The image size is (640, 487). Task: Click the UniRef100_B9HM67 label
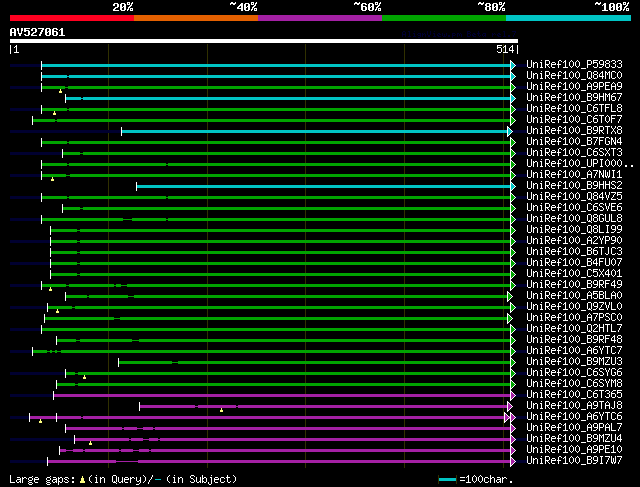point(574,98)
